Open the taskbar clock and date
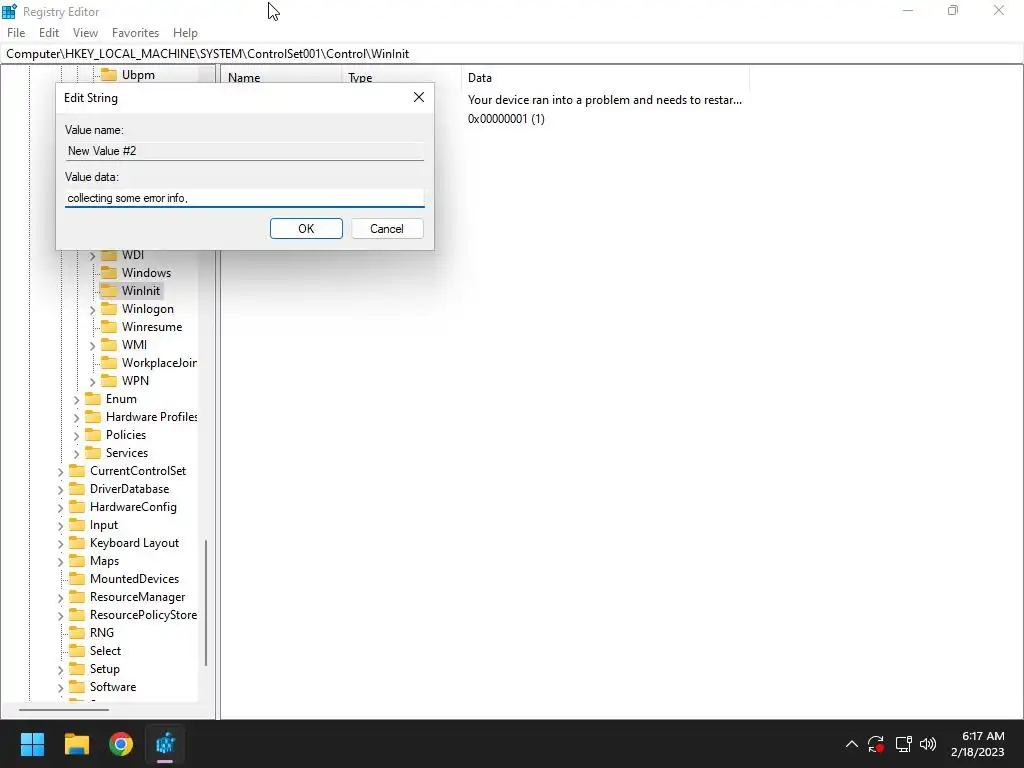Viewport: 1024px width, 768px height. click(x=978, y=744)
